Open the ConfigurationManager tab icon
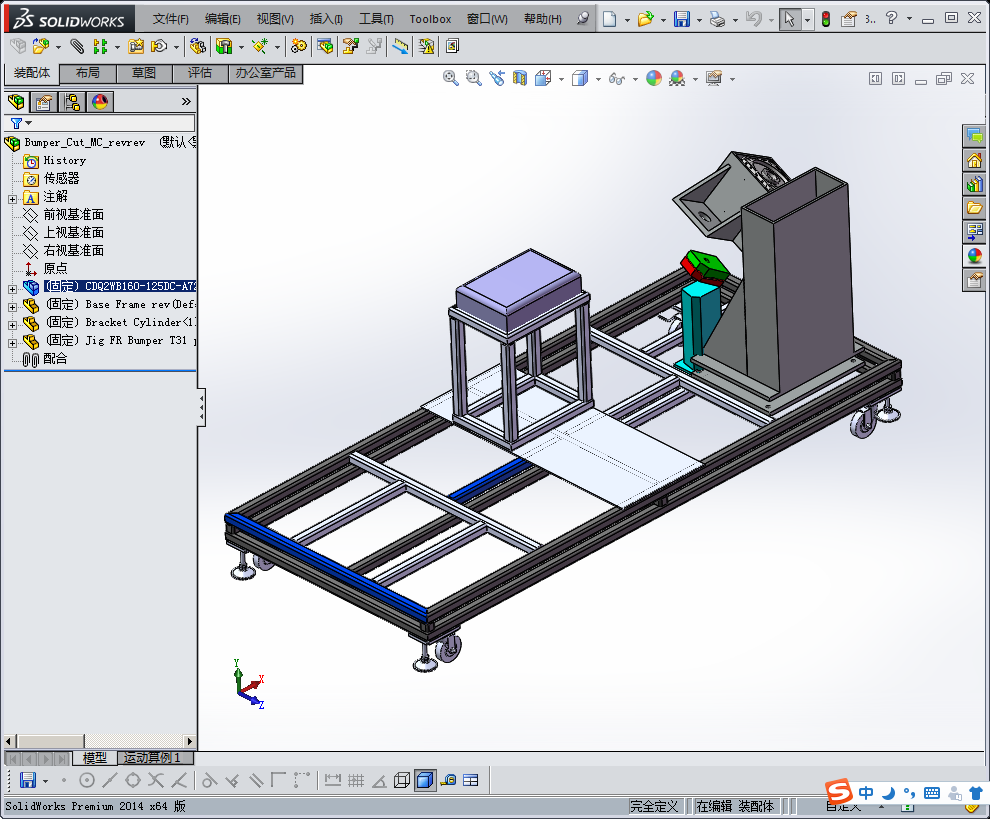 tap(72, 101)
